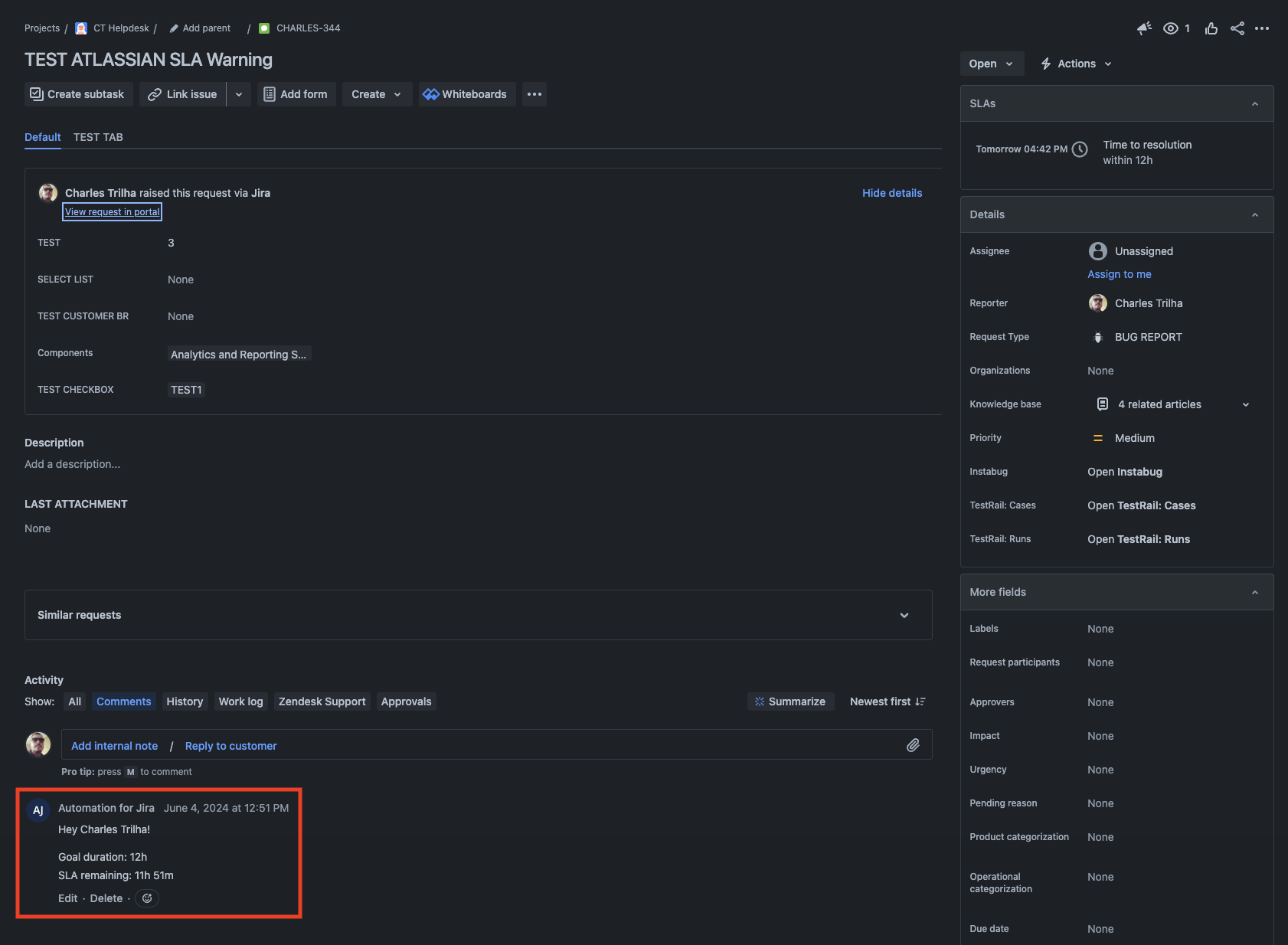
Task: Collapse the SLAs panel
Action: pyautogui.click(x=1255, y=104)
